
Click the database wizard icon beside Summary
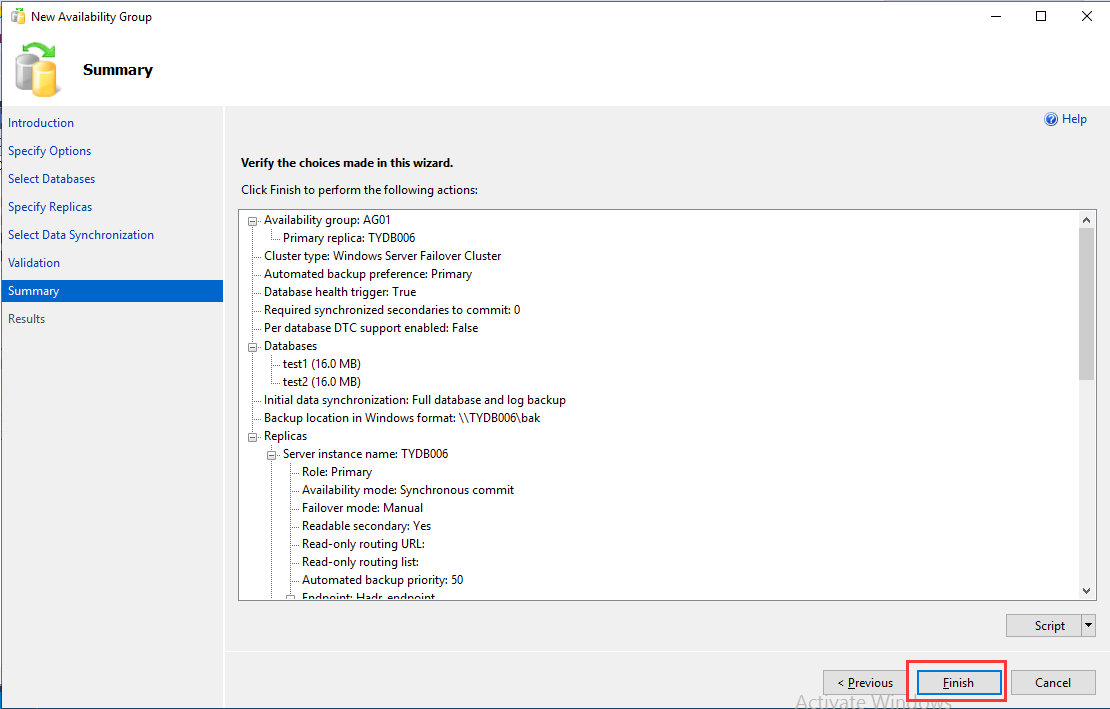[37, 69]
